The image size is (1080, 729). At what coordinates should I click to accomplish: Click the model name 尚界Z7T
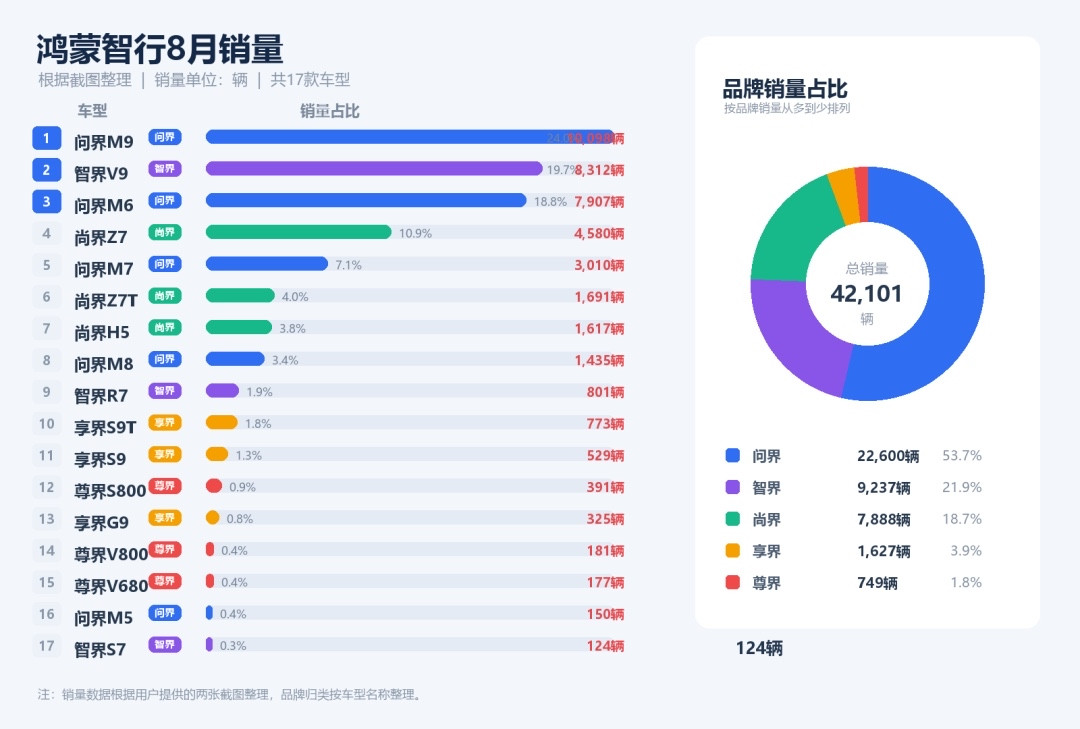106,300
